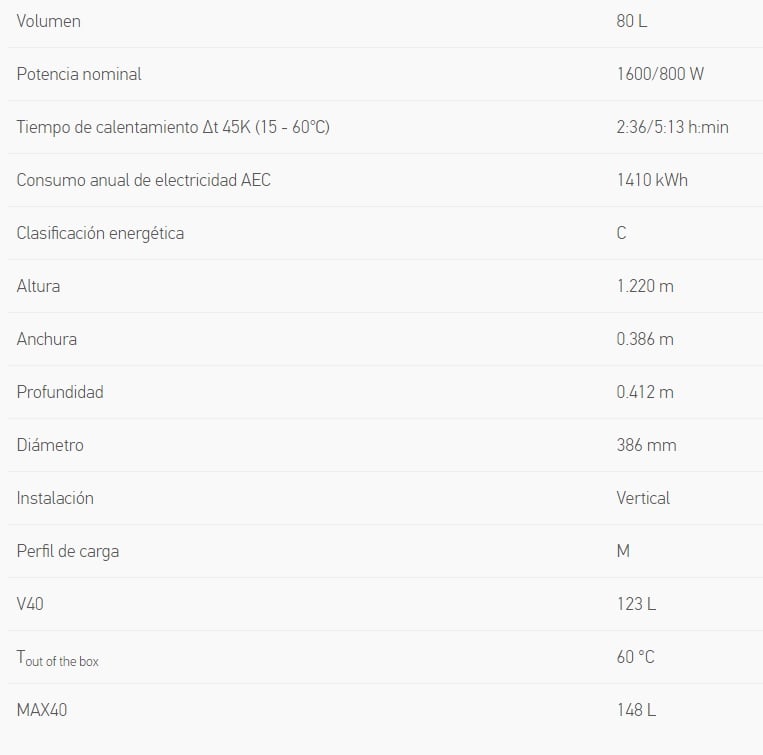Click the Perfil de carga label
Viewport: 763px width, 755px height.
point(68,552)
